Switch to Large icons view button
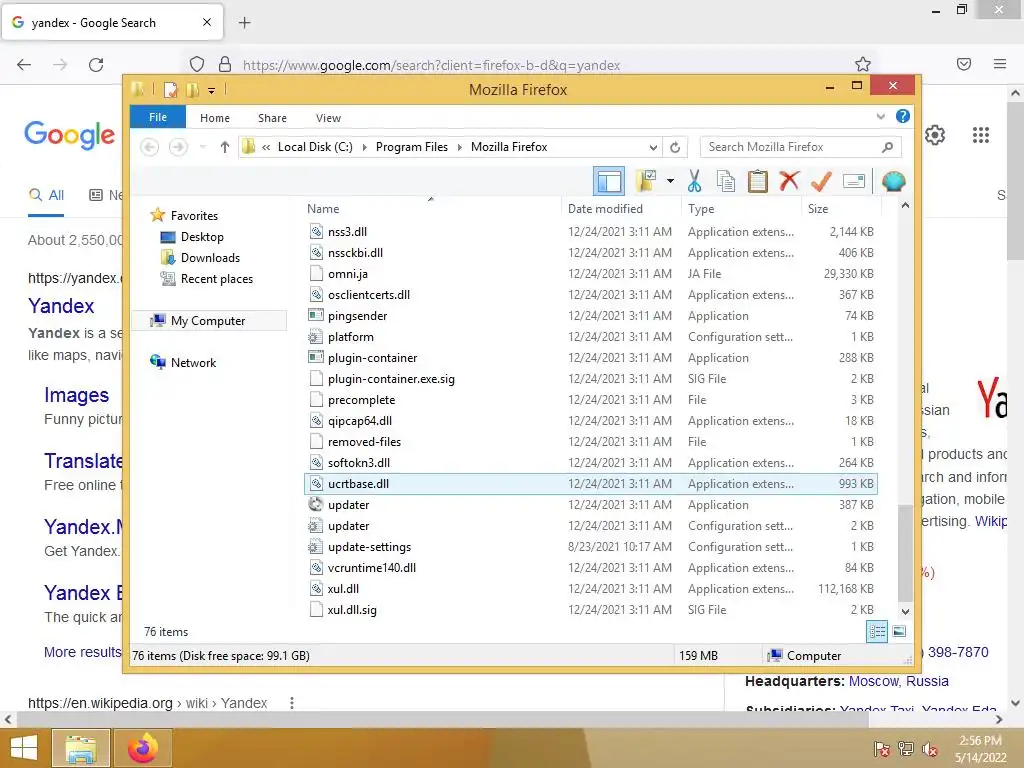 [x=899, y=632]
